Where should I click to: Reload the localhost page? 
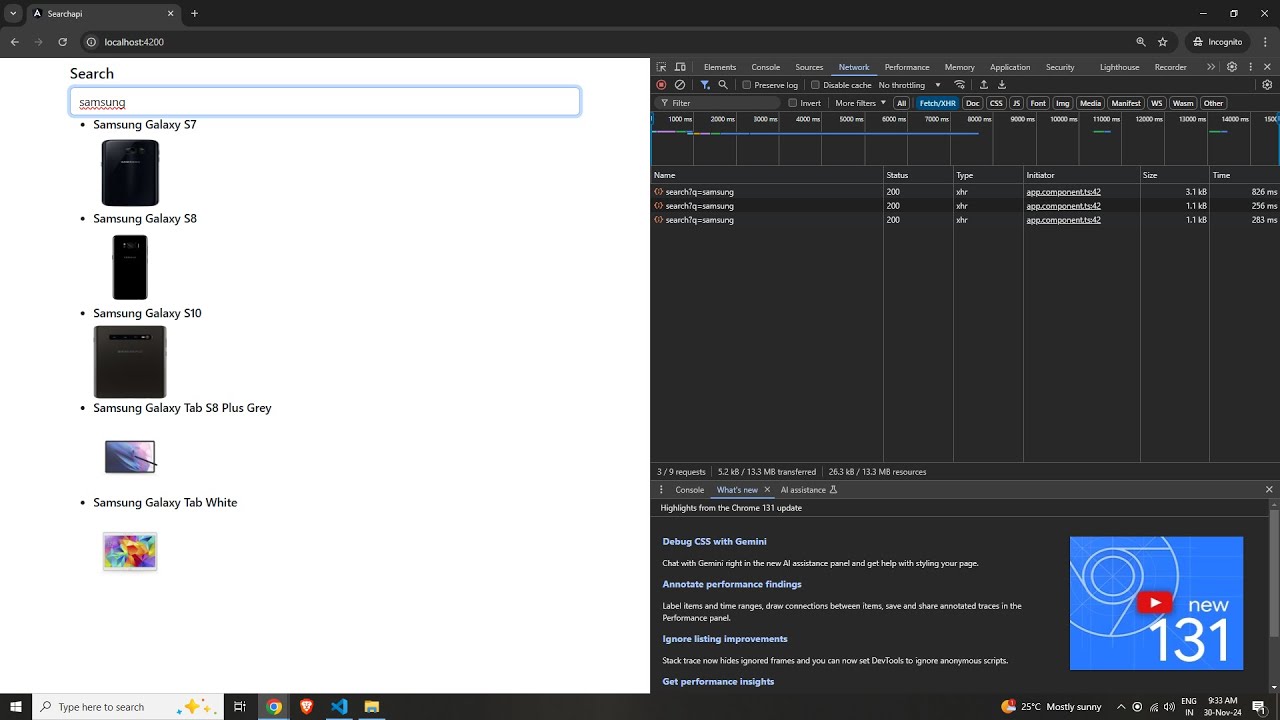click(x=63, y=42)
